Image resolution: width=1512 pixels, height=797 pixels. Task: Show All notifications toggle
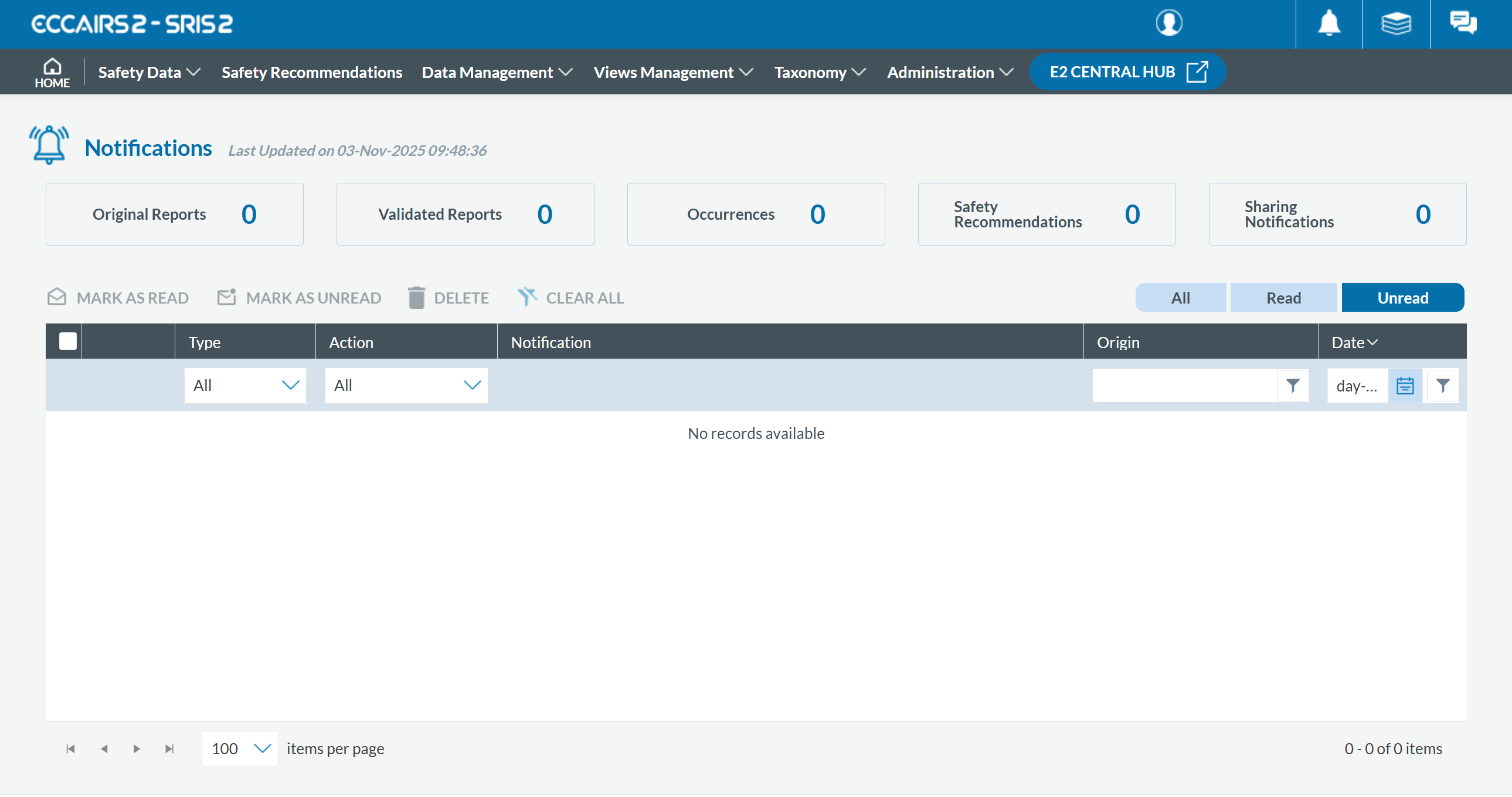coord(1180,298)
